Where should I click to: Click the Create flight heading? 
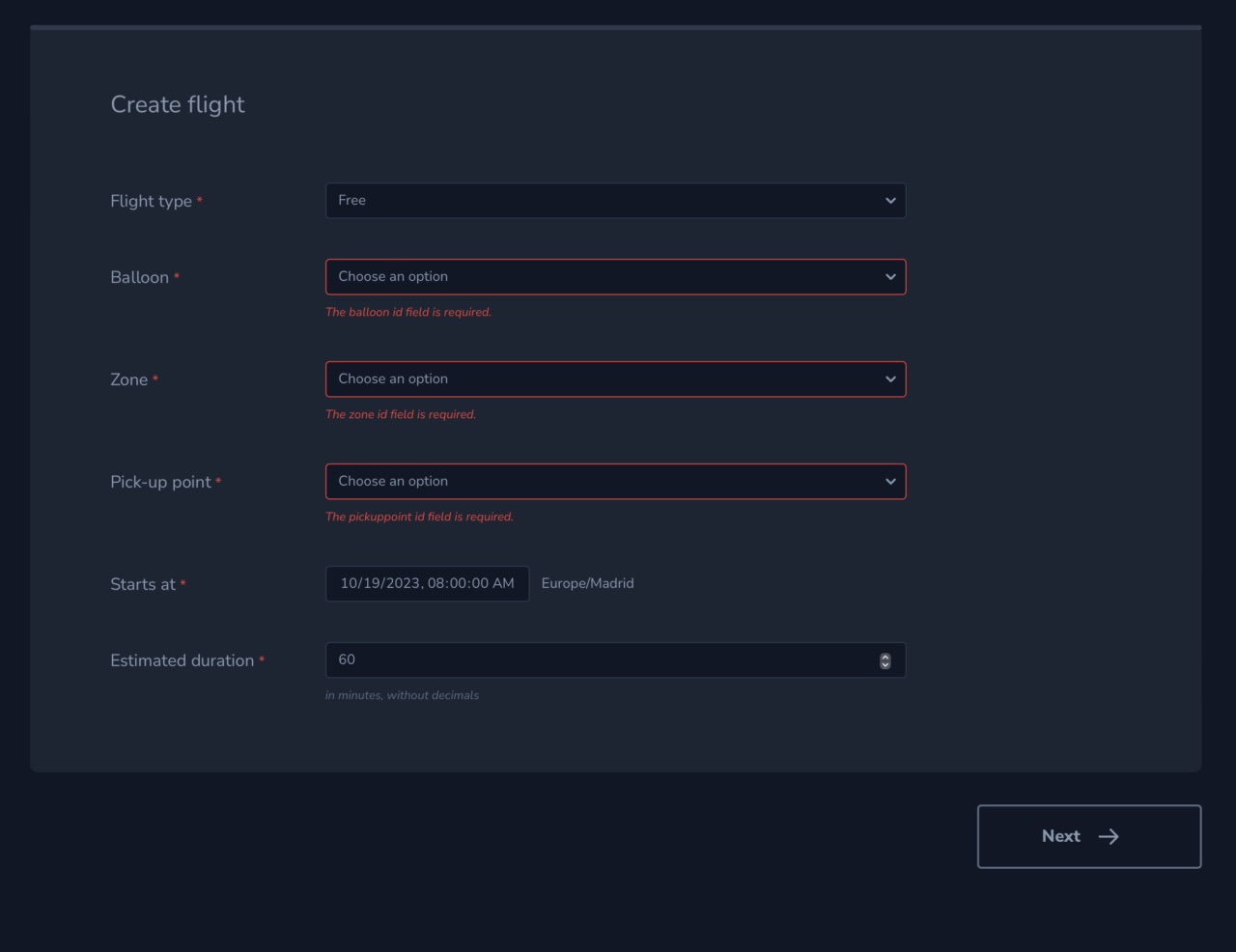click(x=178, y=103)
